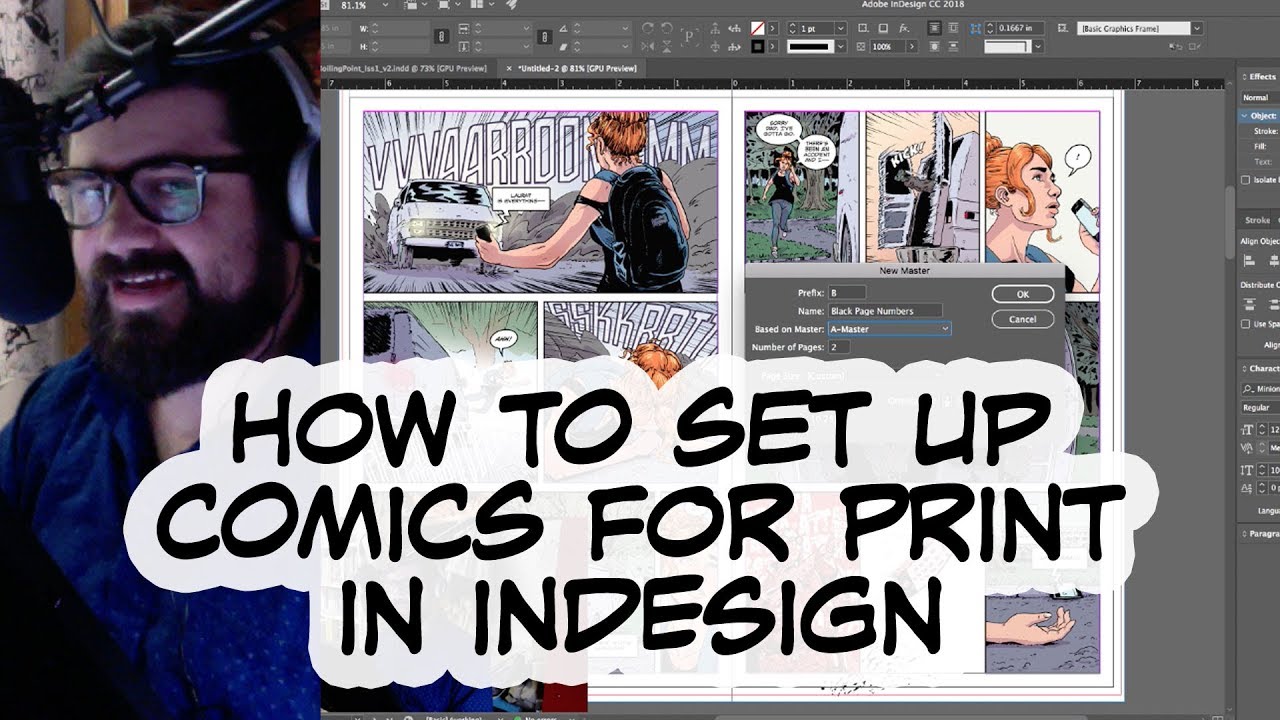Click the Prefix field containing B

[x=847, y=292]
